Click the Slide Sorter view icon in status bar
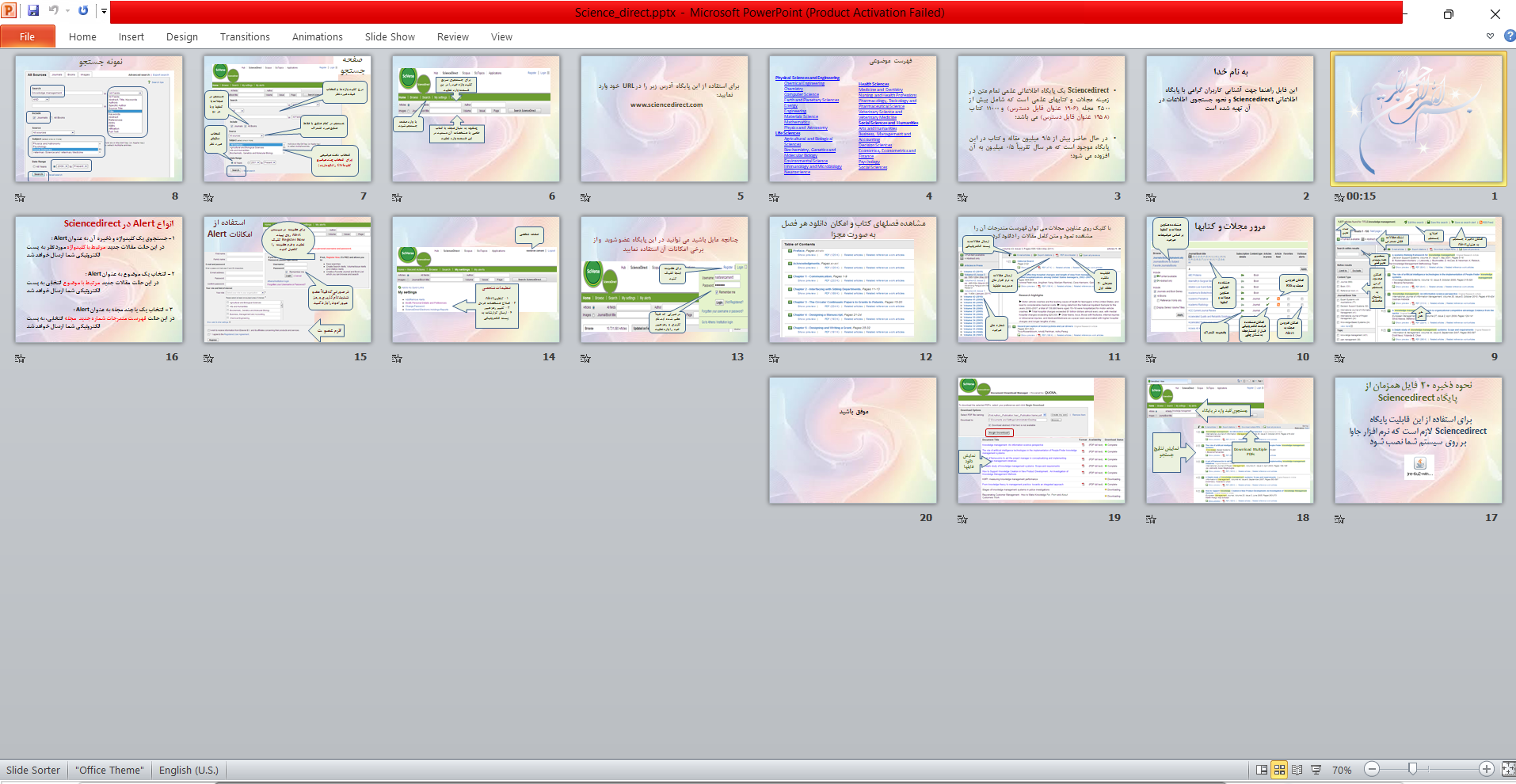Image resolution: width=1516 pixels, height=784 pixels. pyautogui.click(x=1279, y=770)
